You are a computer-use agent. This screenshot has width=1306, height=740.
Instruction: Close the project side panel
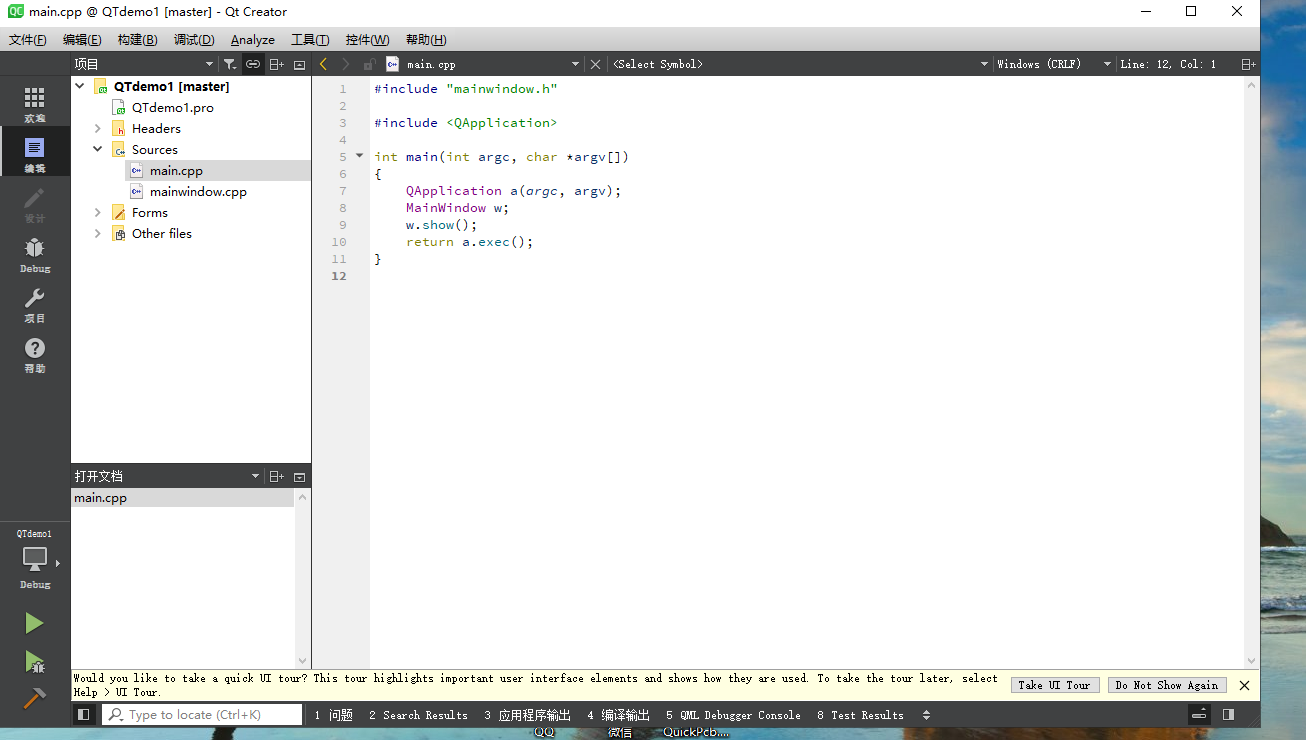click(x=300, y=64)
